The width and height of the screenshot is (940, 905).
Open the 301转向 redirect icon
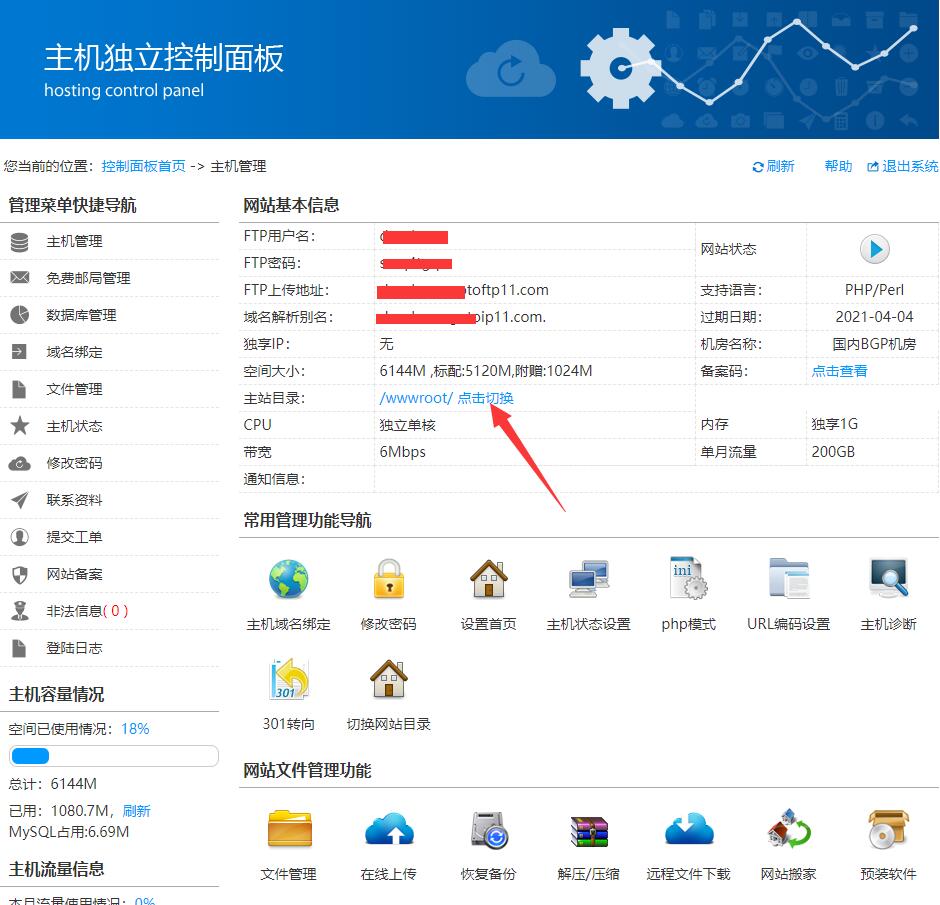pyautogui.click(x=288, y=679)
